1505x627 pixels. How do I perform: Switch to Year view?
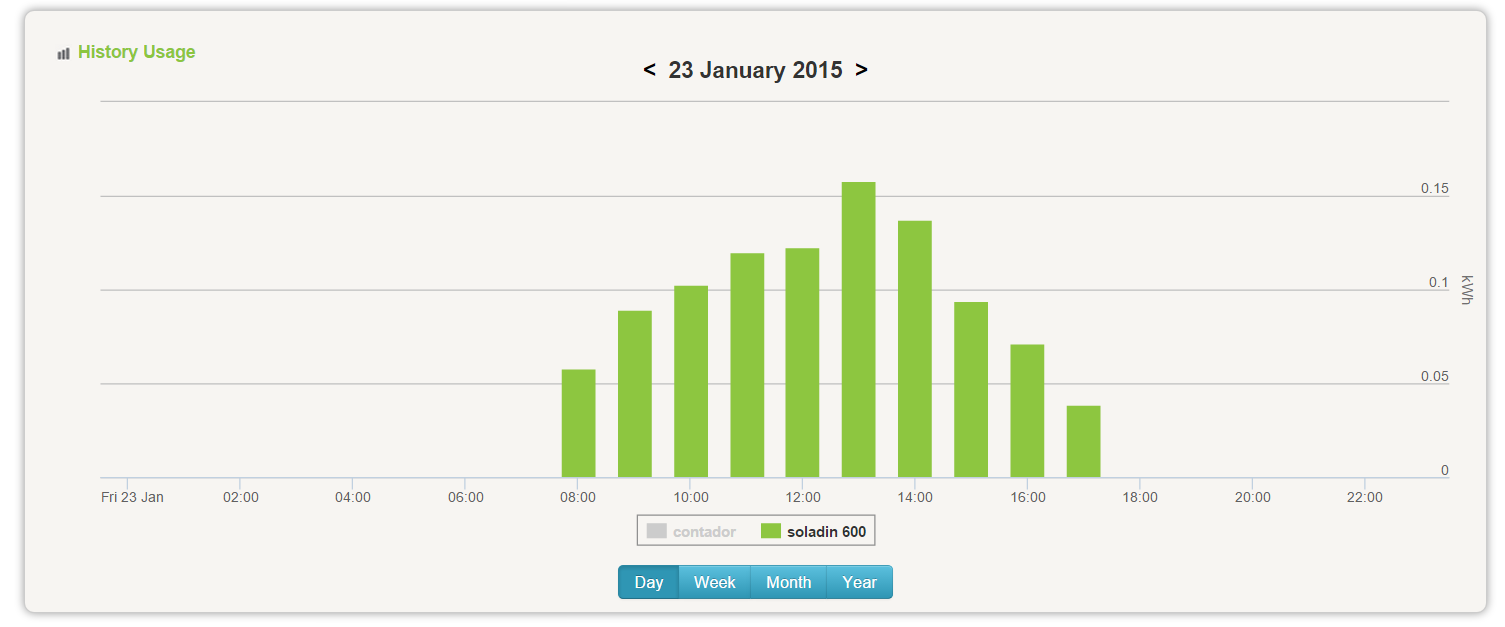coord(860,582)
